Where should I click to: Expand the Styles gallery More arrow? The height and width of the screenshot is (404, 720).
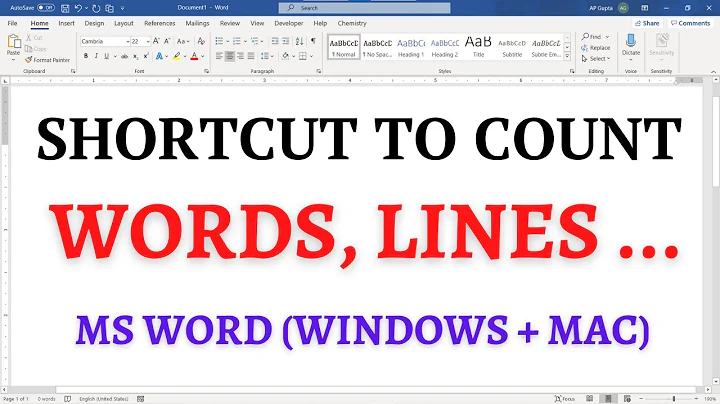coord(567,56)
